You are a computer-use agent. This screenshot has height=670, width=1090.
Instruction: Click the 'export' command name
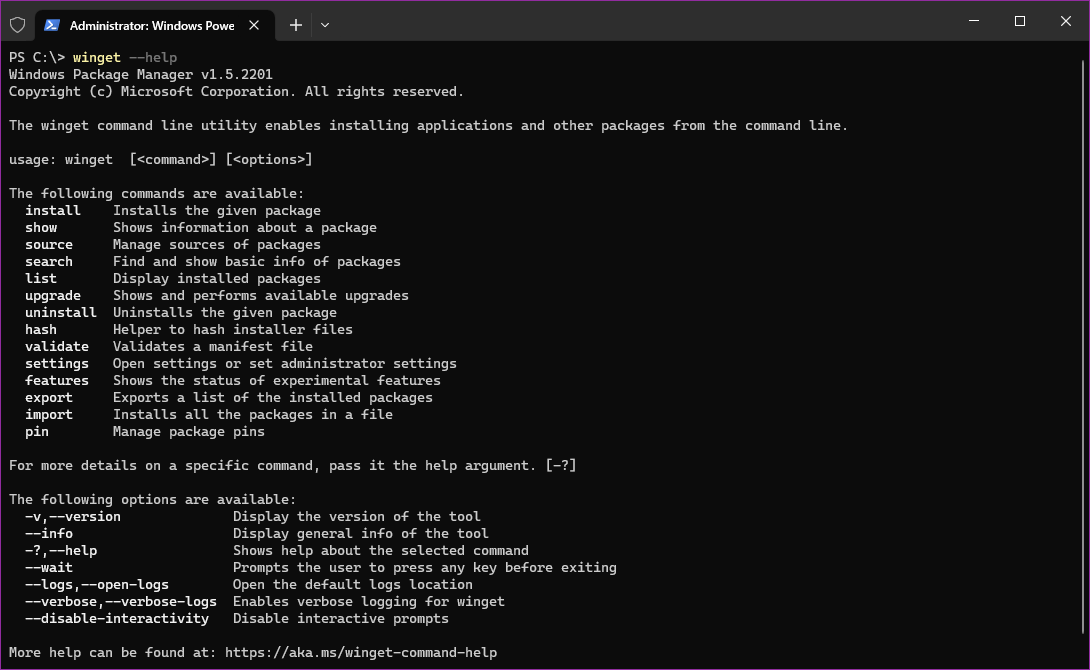49,398
